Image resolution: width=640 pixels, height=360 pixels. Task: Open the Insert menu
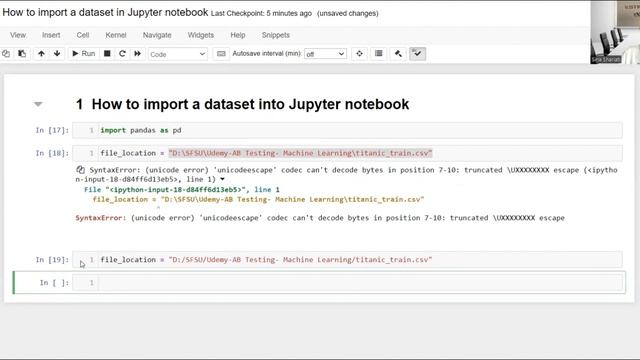pos(51,35)
